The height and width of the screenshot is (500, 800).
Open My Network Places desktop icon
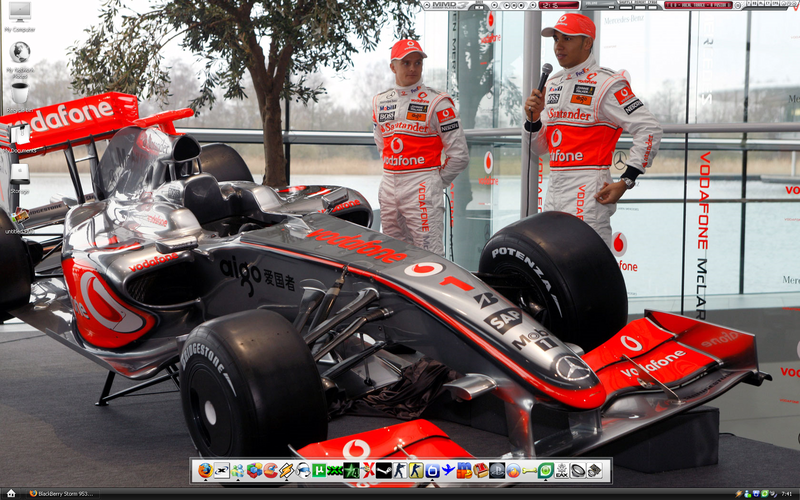point(20,60)
